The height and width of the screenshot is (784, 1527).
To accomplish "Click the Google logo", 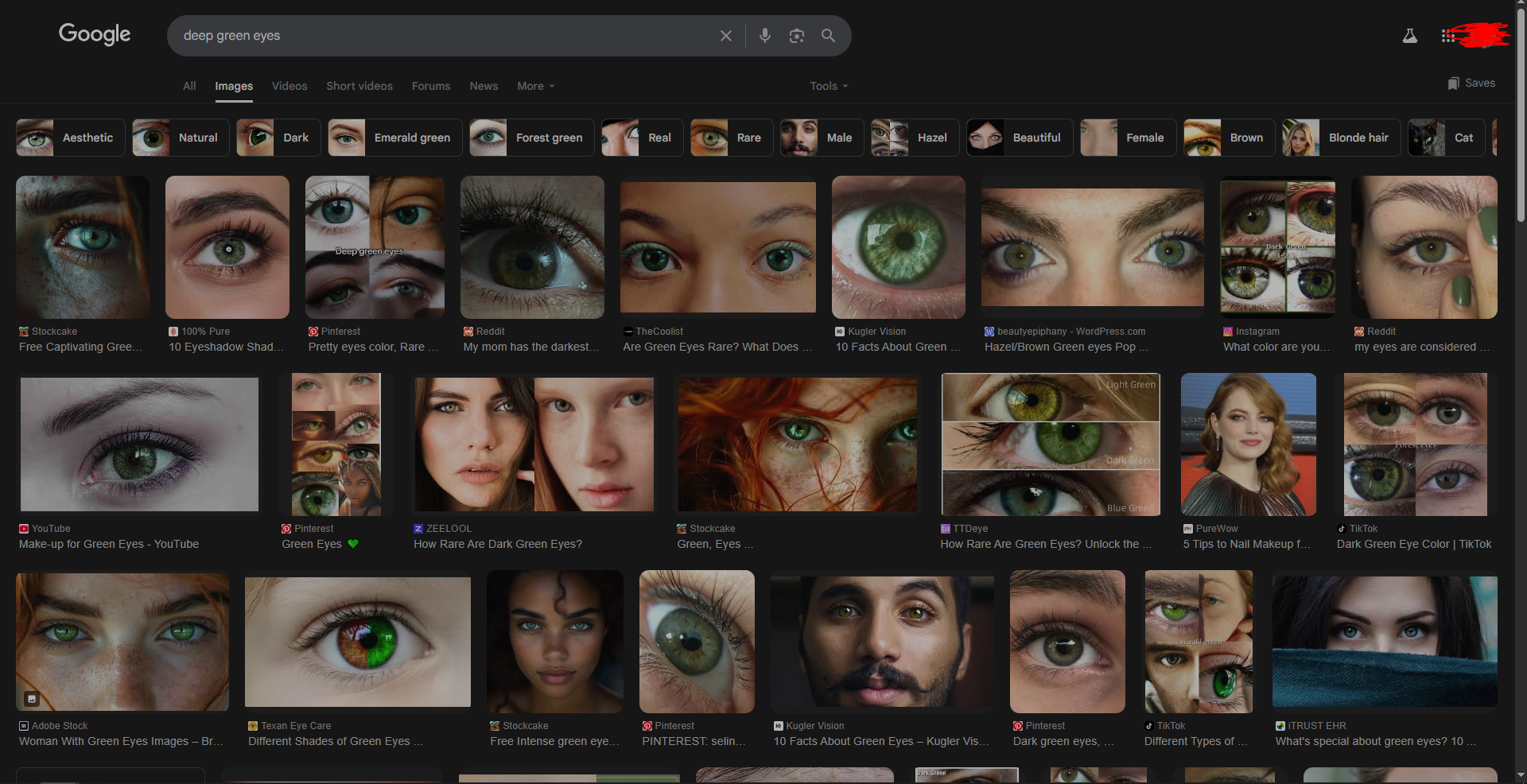I will (95, 34).
